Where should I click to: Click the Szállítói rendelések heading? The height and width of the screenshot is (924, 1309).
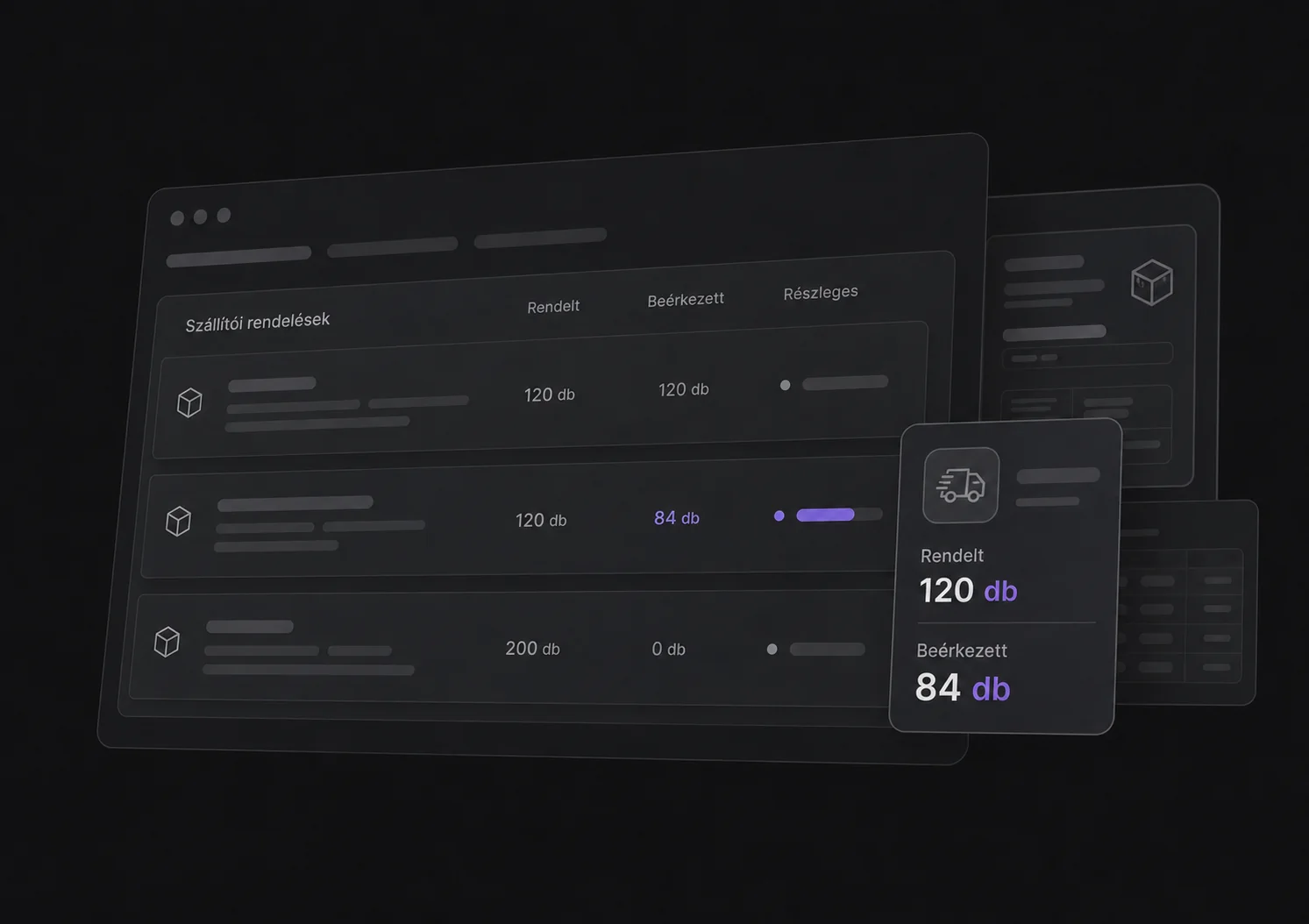tap(258, 322)
